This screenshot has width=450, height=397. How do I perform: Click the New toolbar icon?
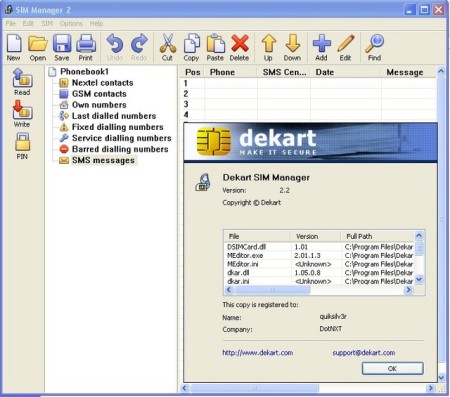pyautogui.click(x=14, y=47)
